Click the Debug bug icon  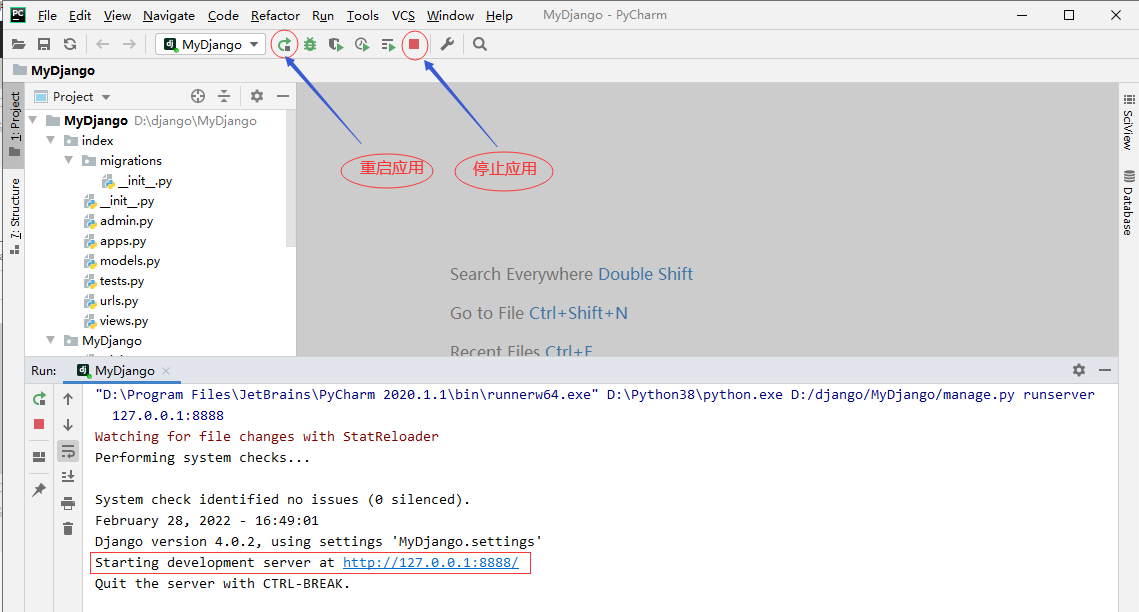310,44
